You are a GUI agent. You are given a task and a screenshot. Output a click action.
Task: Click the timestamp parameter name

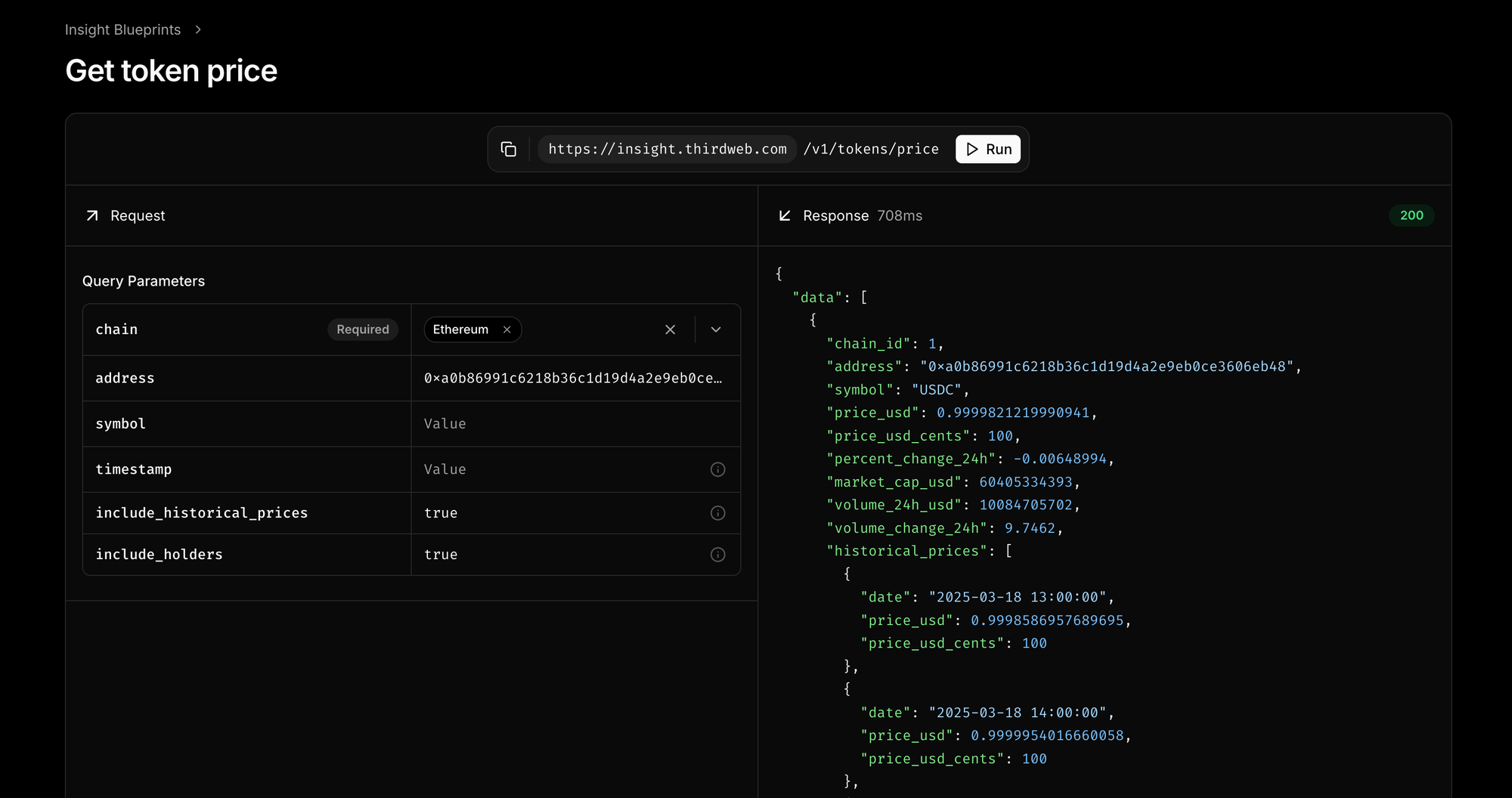pyautogui.click(x=134, y=469)
